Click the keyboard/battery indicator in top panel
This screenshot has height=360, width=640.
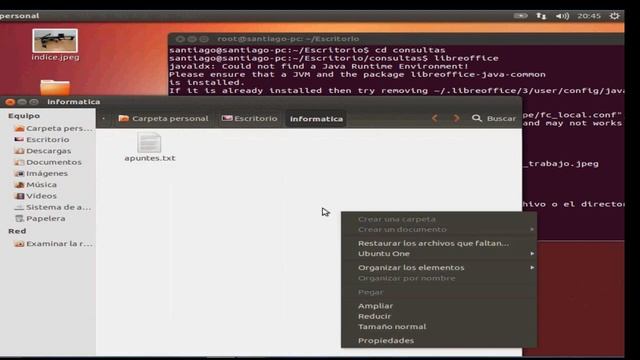point(520,16)
